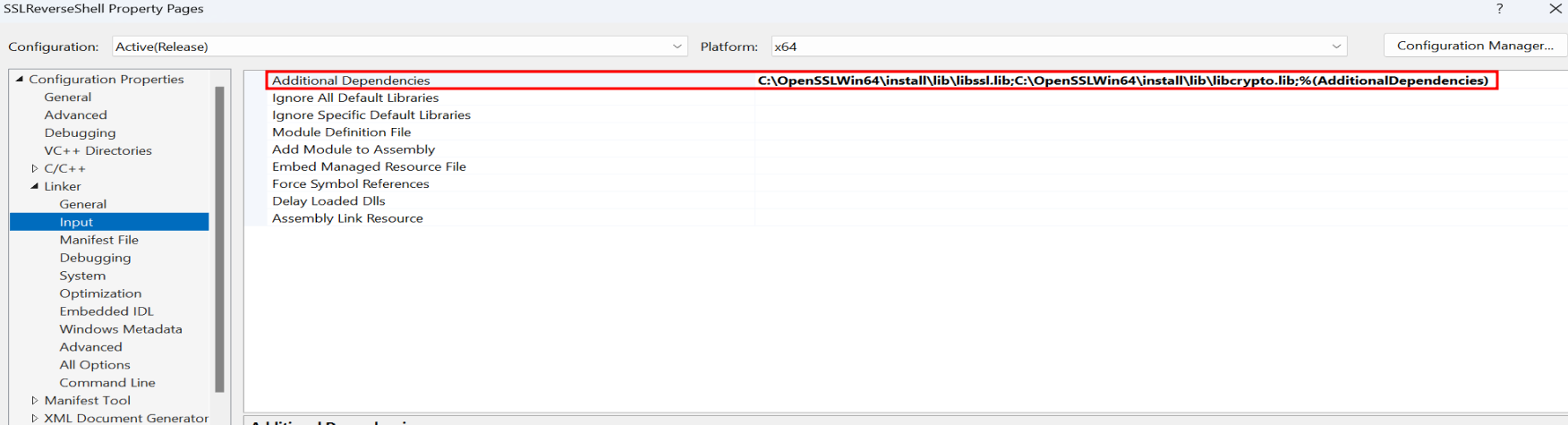Expand the XML Document Generator node
The image size is (1568, 425).
(x=35, y=418)
